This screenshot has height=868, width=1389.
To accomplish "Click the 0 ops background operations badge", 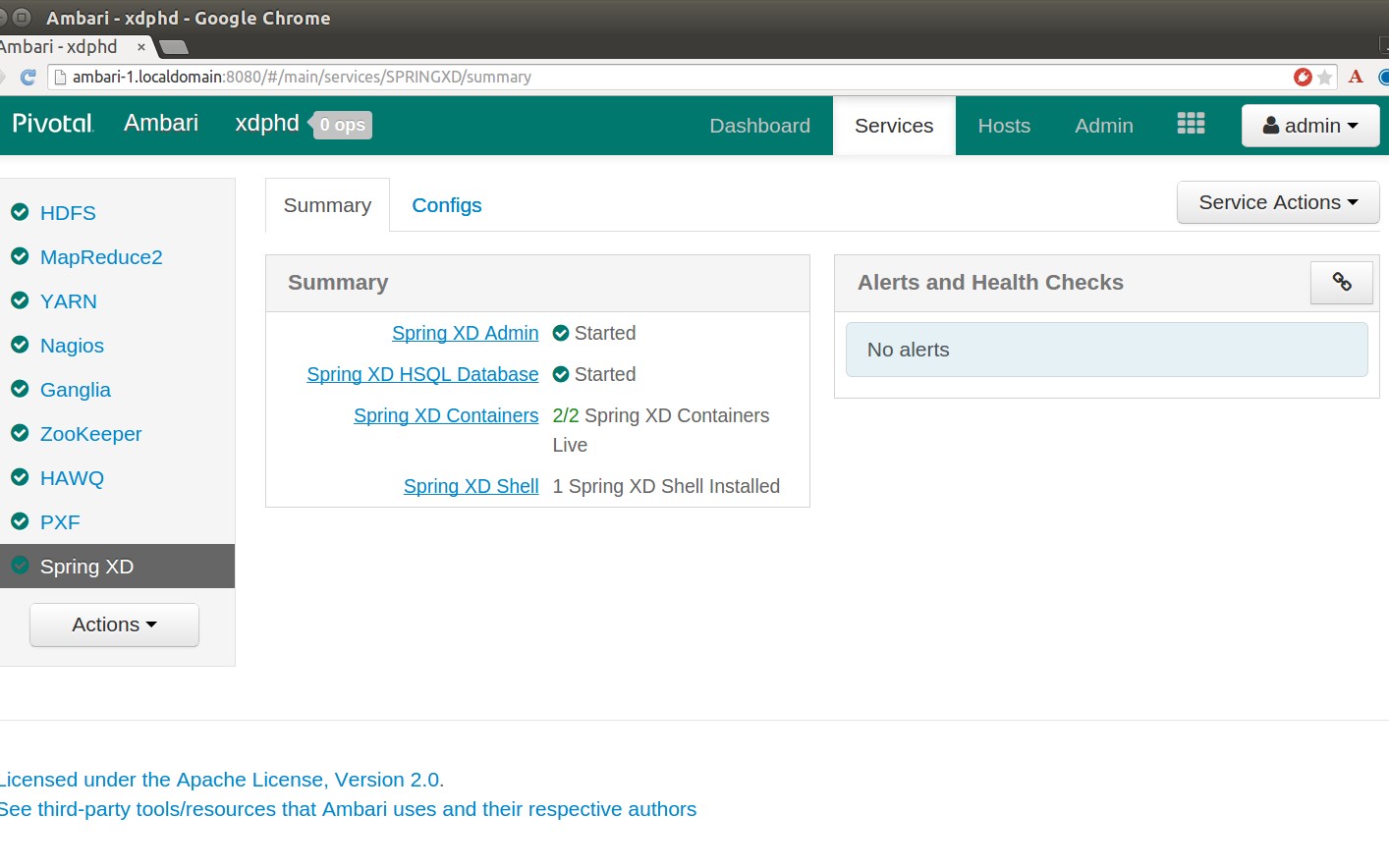I will click(342, 125).
